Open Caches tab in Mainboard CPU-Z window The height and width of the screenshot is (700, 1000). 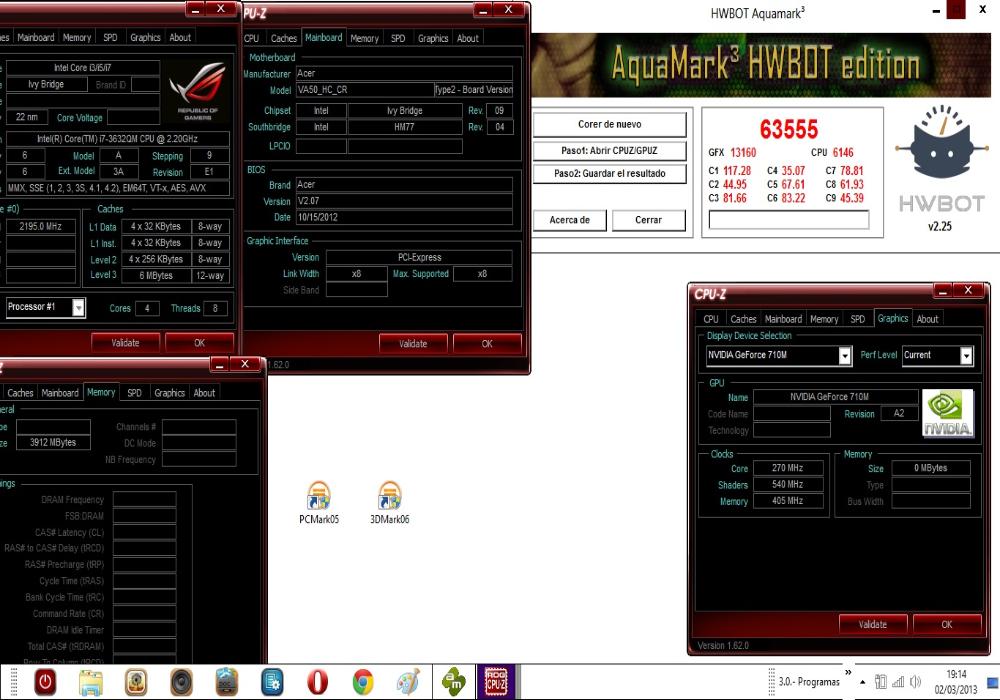pos(284,38)
